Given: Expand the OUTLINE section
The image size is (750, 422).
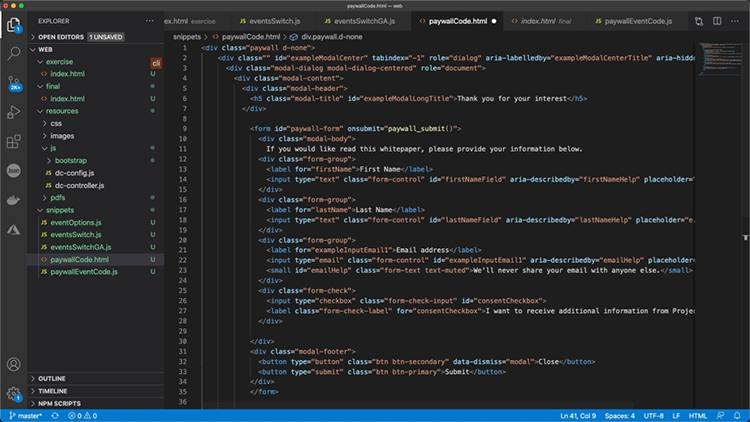Looking at the screenshot, I should point(52,378).
